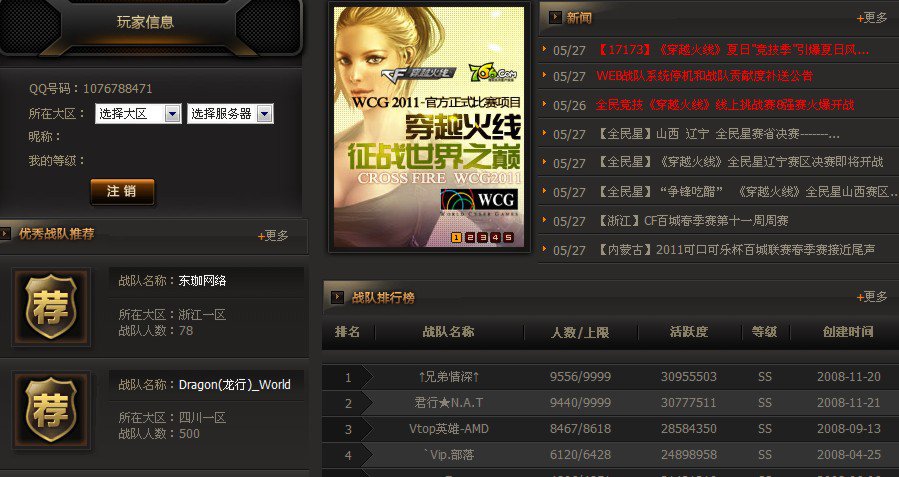Click +更多 in the 新闻 section

coord(872,18)
